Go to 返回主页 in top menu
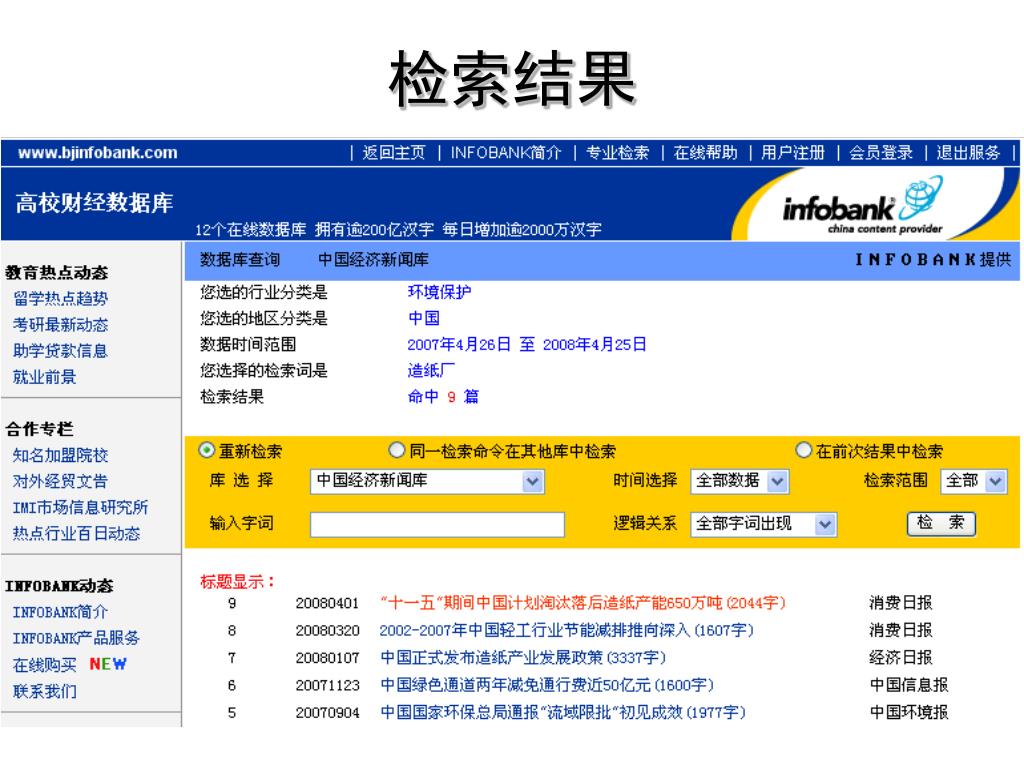The width and height of the screenshot is (1024, 768). (394, 153)
